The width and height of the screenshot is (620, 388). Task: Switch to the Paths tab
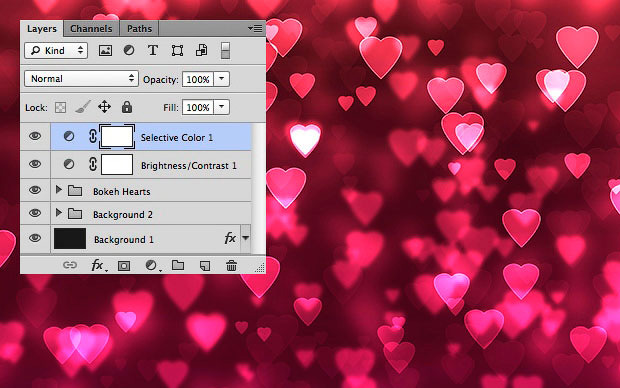pyautogui.click(x=139, y=28)
